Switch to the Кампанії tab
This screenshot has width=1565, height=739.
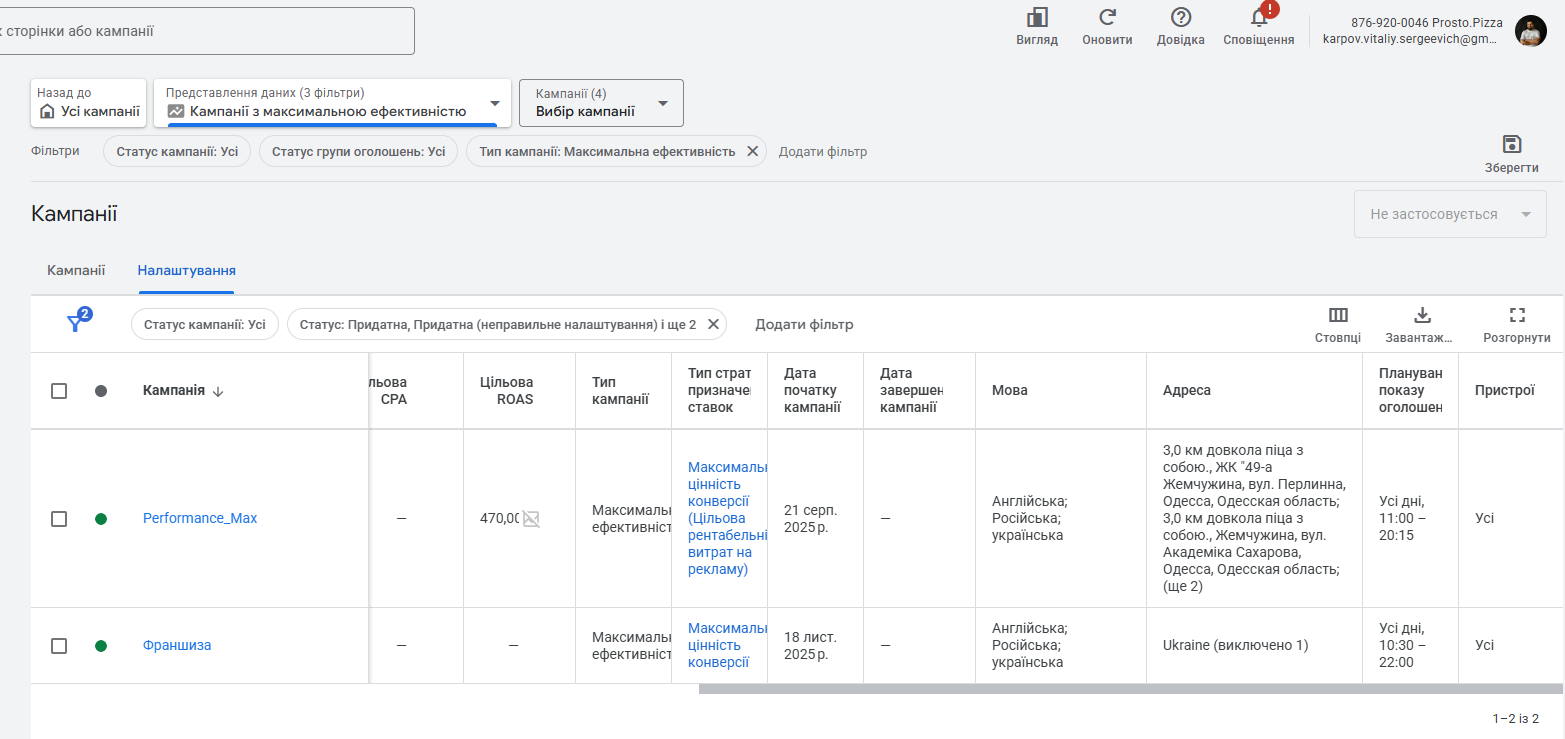click(x=76, y=270)
